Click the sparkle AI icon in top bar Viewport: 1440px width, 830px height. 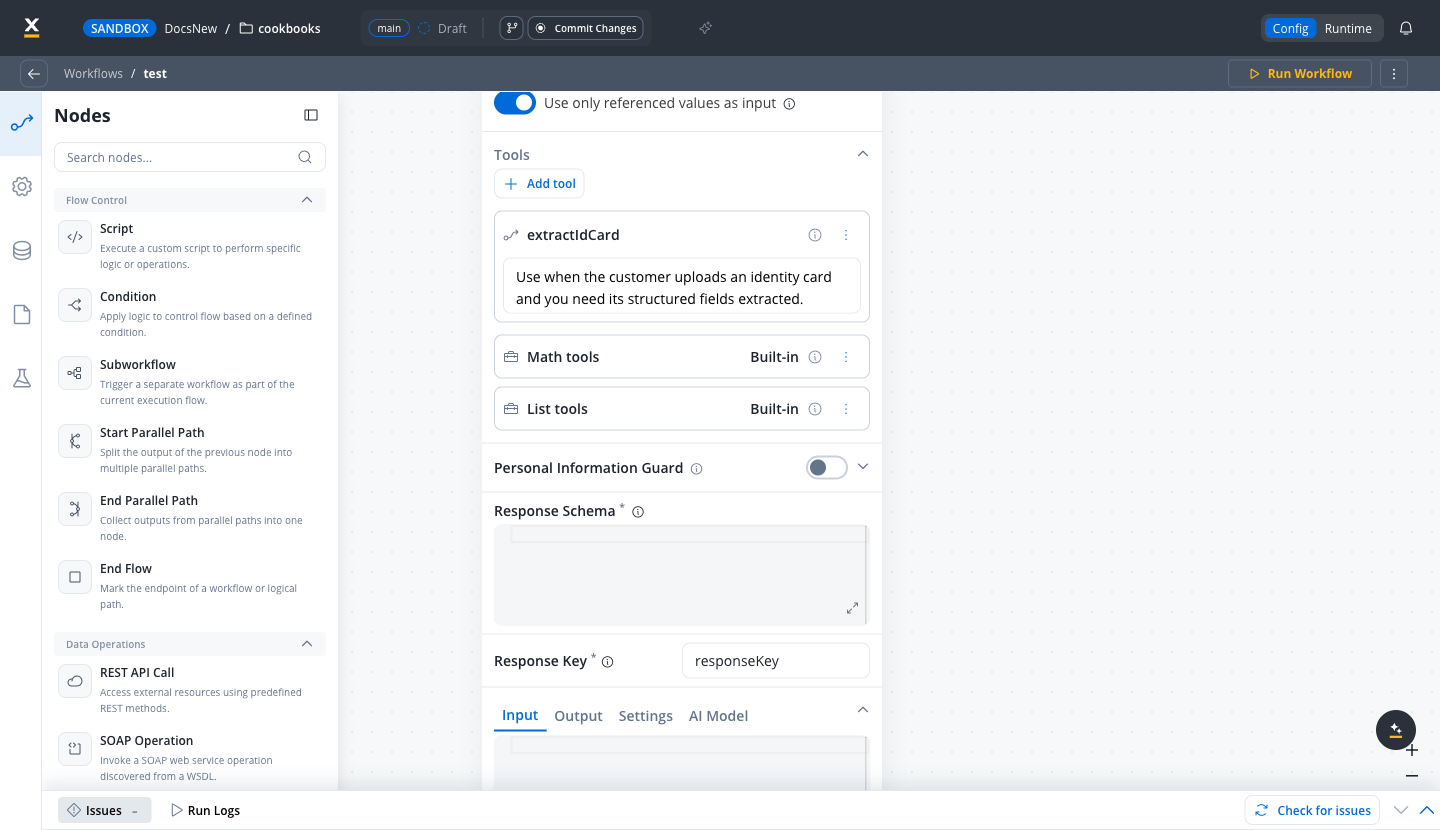pyautogui.click(x=705, y=28)
